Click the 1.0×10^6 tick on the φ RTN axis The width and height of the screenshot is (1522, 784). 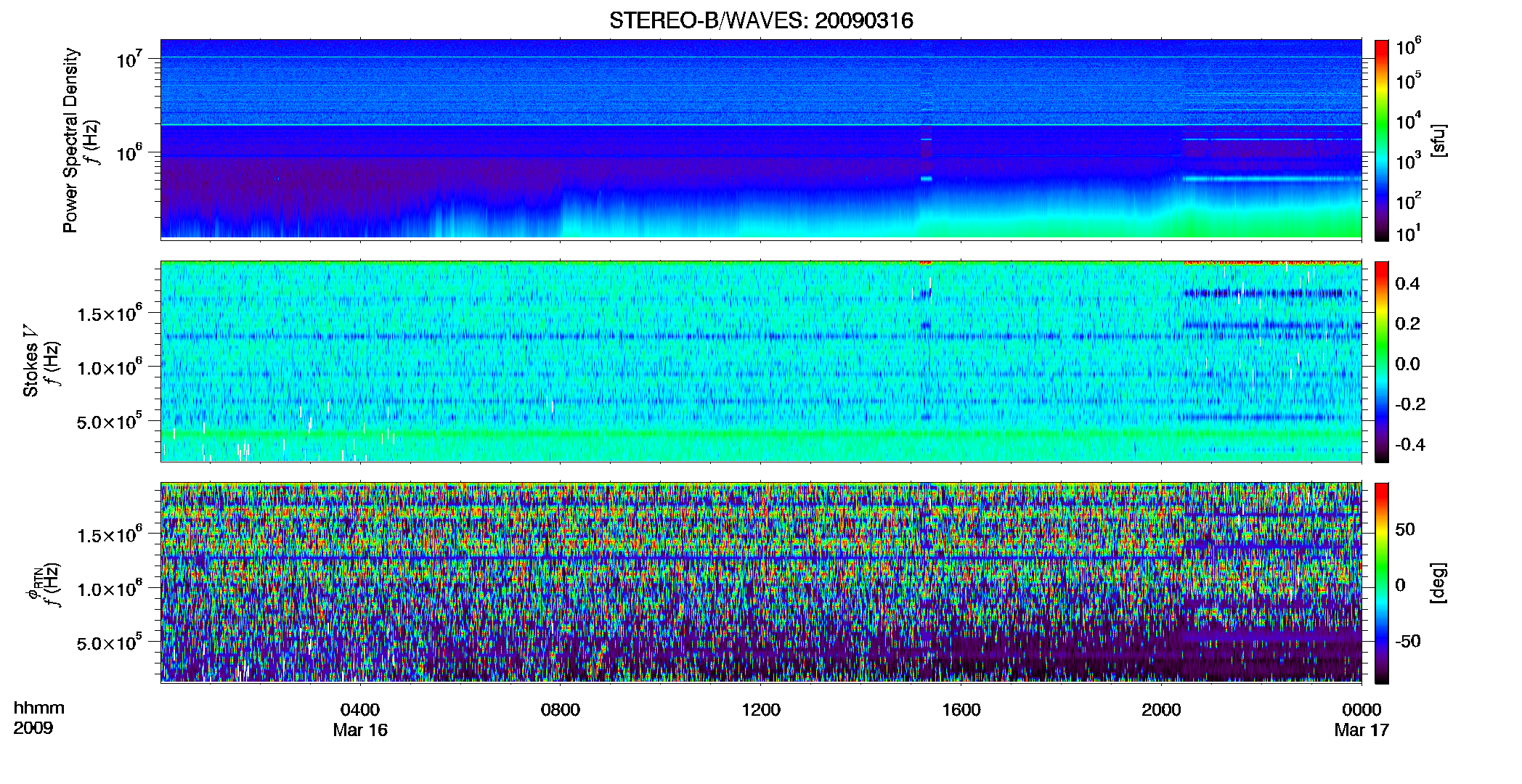coord(109,589)
